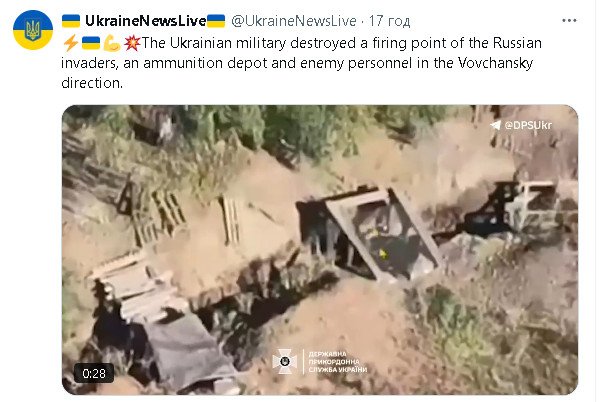Click the lightning bolt emoji in the post

click(70, 43)
